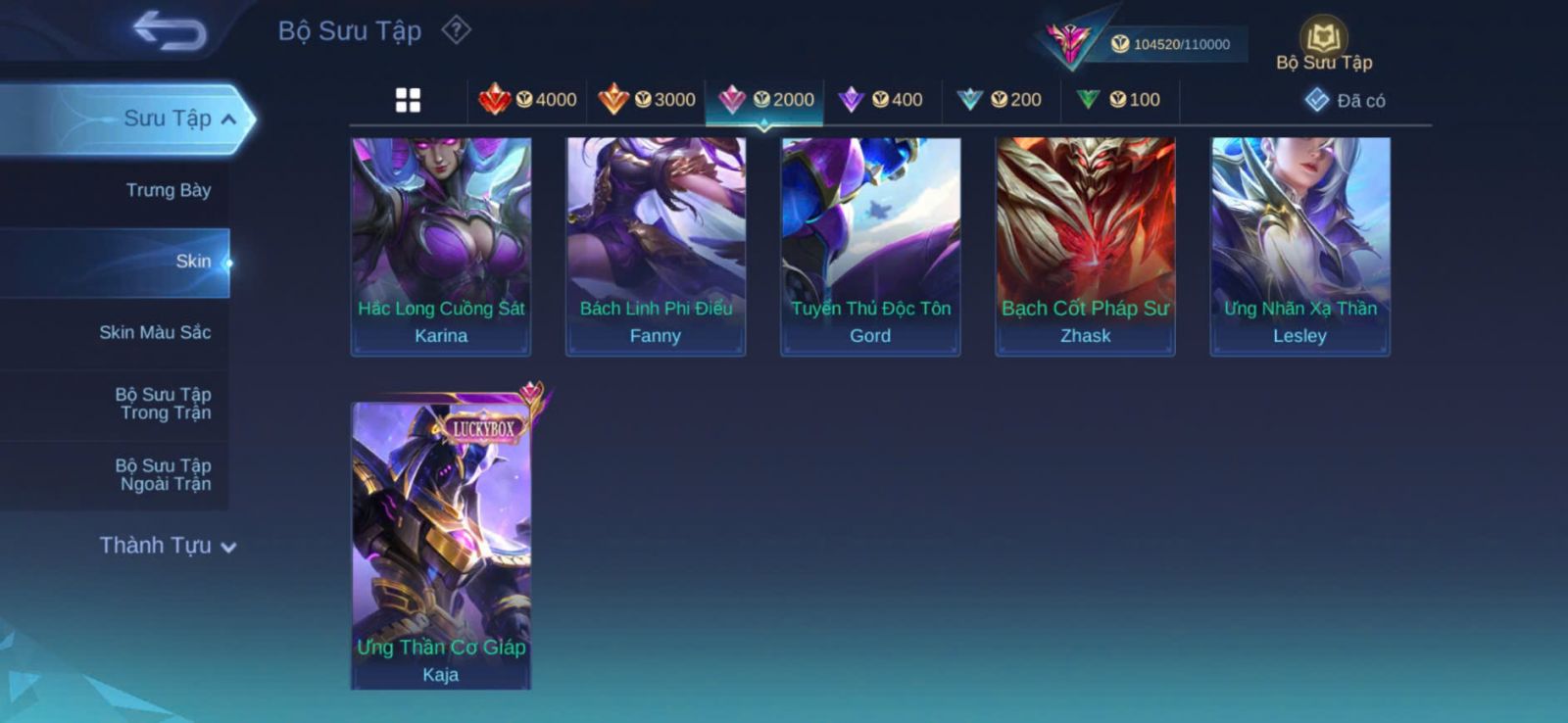Open the Kaja Ưng Thần Cơ Giáp skin

coord(441,545)
